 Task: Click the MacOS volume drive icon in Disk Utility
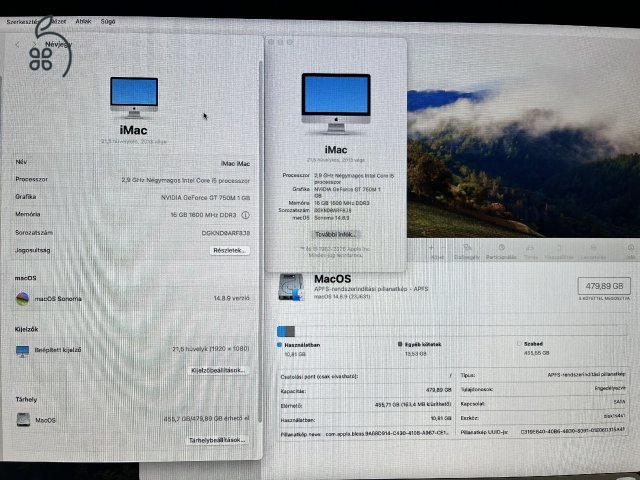[291, 287]
